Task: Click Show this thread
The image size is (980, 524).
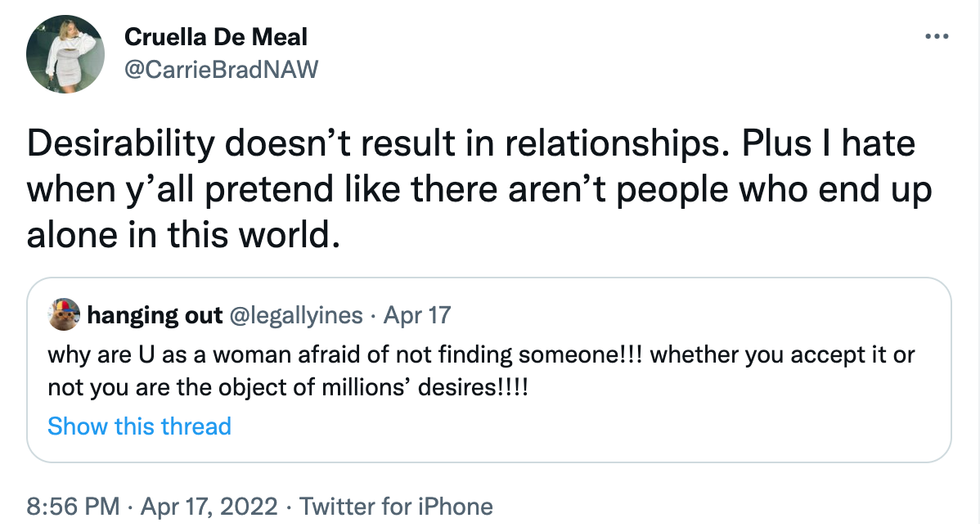Action: 139,426
